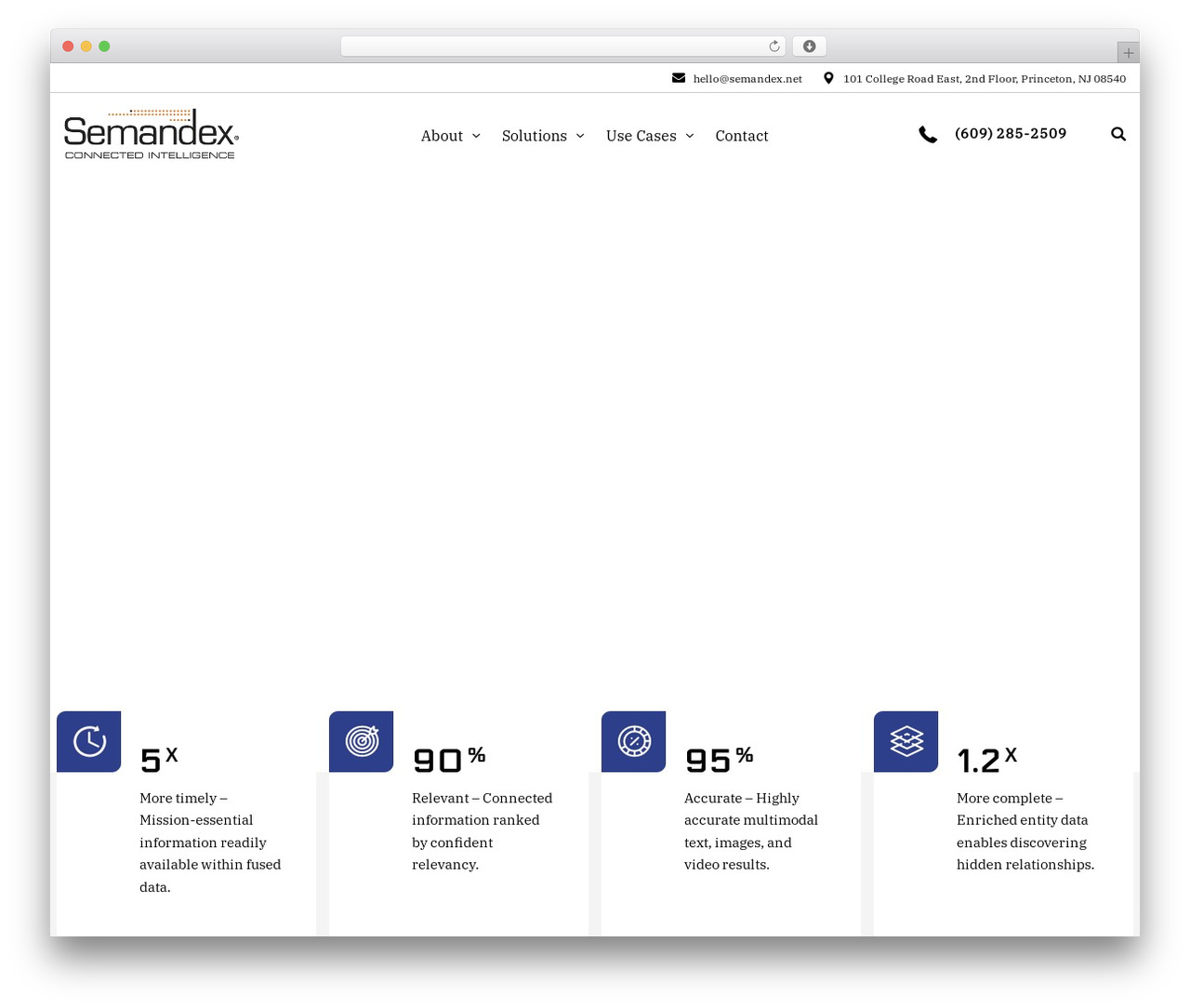This screenshot has width=1190, height=1008.
Task: Click the hello@semandex.net email link
Action: [x=747, y=79]
